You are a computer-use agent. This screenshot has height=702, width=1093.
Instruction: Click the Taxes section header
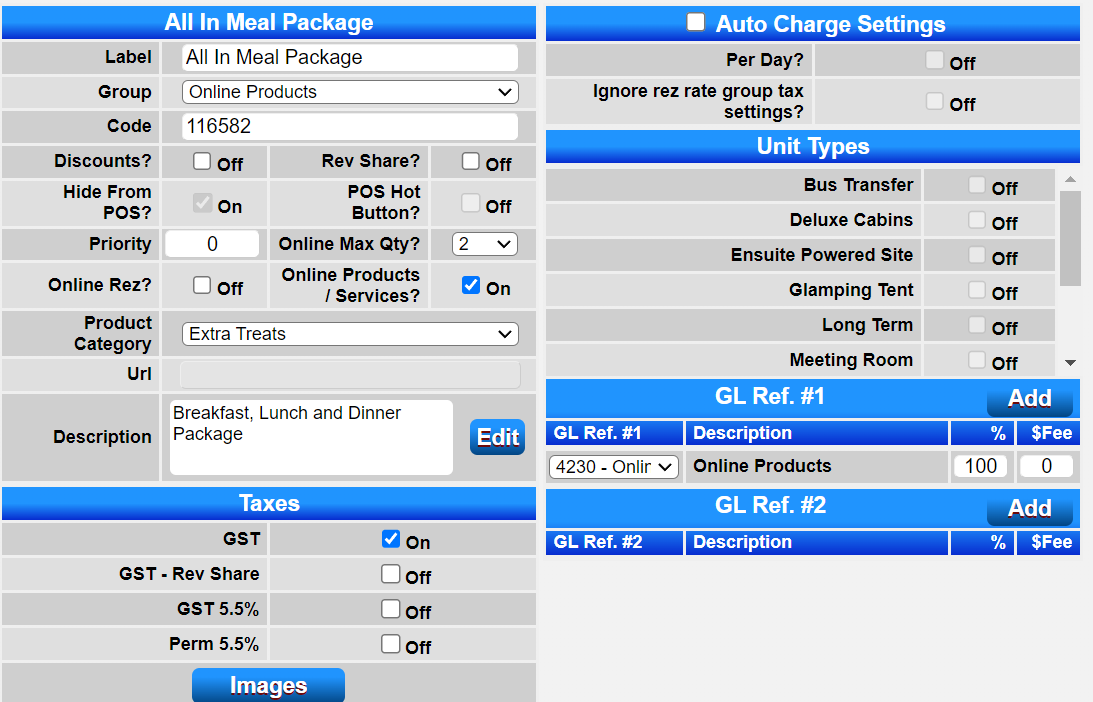[x=269, y=503]
